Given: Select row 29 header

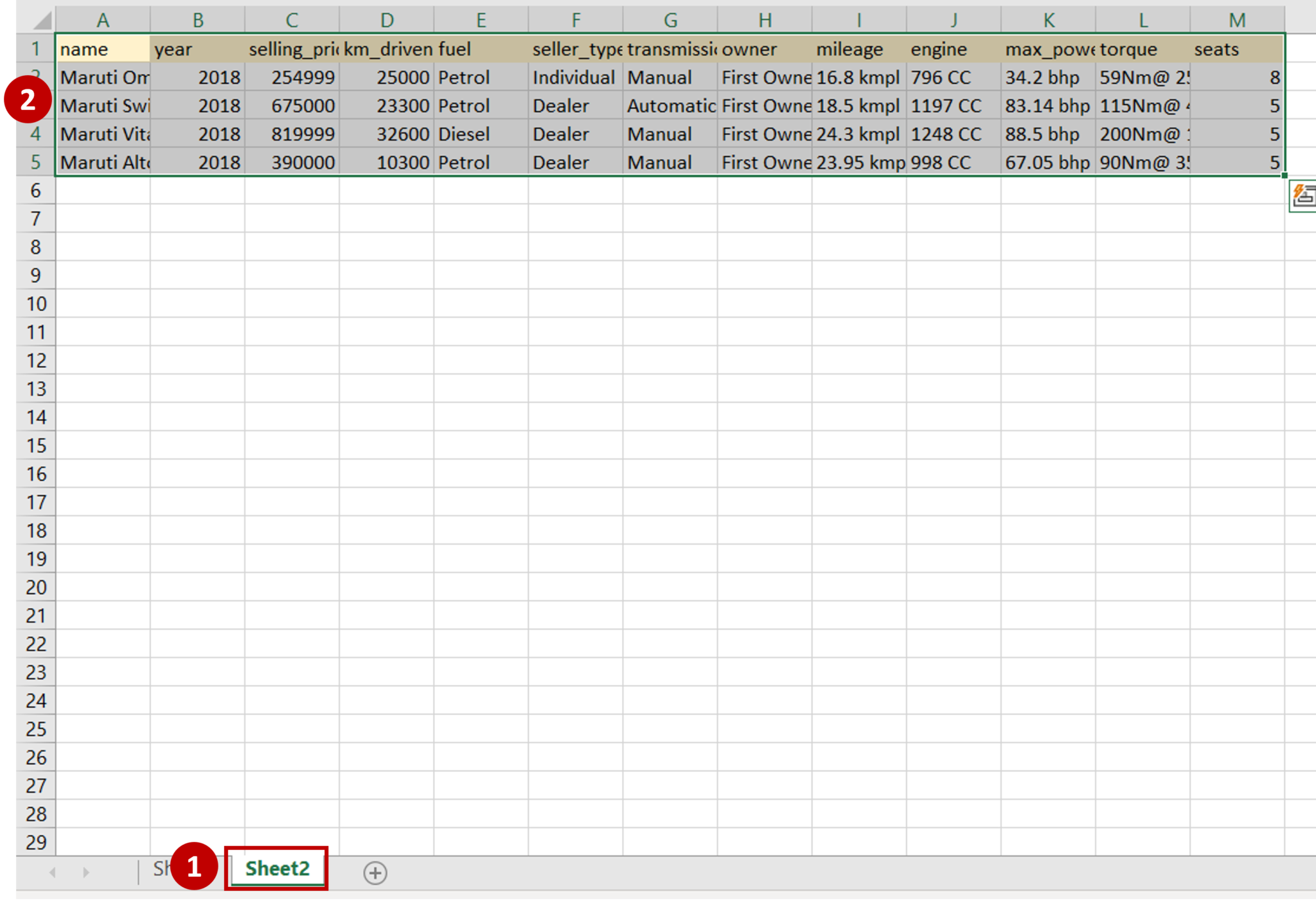Looking at the screenshot, I should [x=36, y=841].
